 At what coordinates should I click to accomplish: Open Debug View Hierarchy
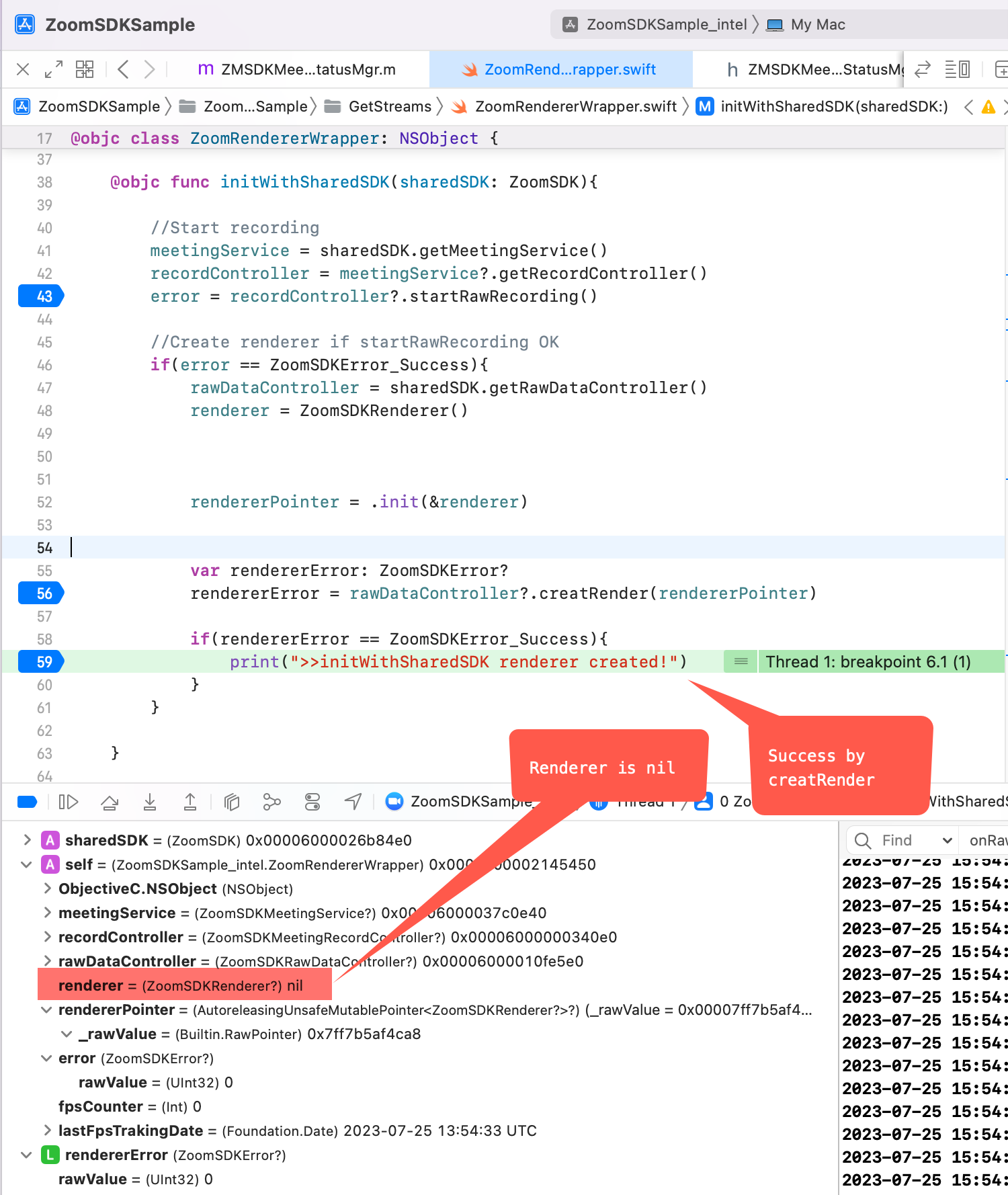tap(232, 802)
